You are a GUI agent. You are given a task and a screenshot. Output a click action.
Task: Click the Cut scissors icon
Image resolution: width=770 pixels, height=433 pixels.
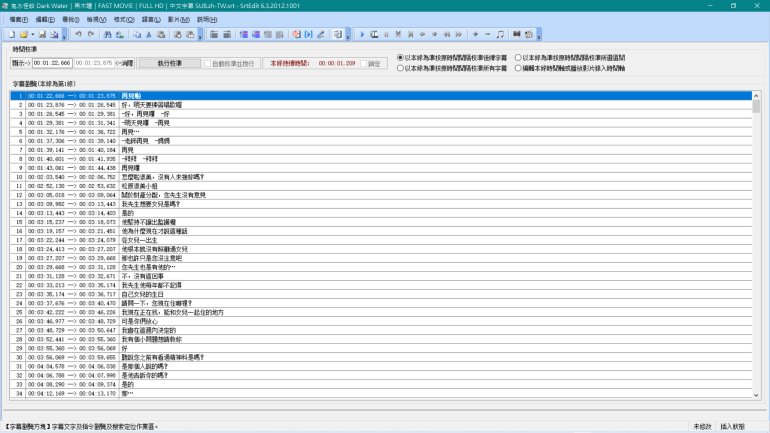click(149, 34)
